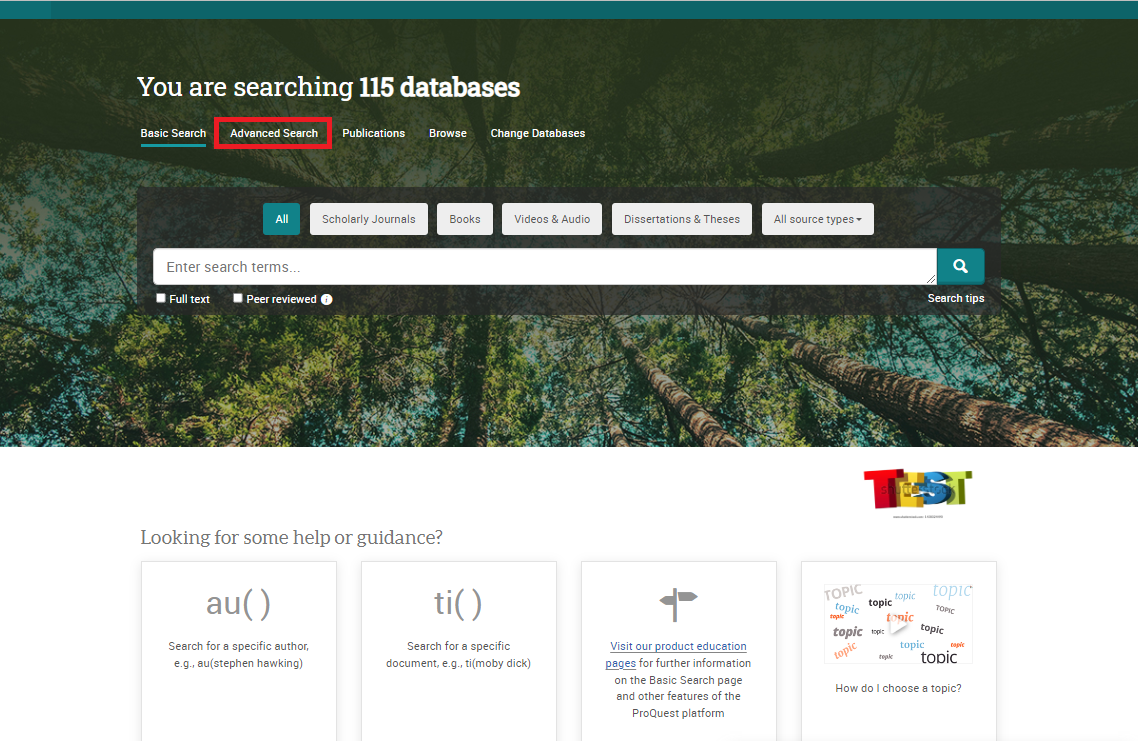Click inside the Enter search terms field
Viewport: 1138px width, 741px height.
[x=545, y=266]
